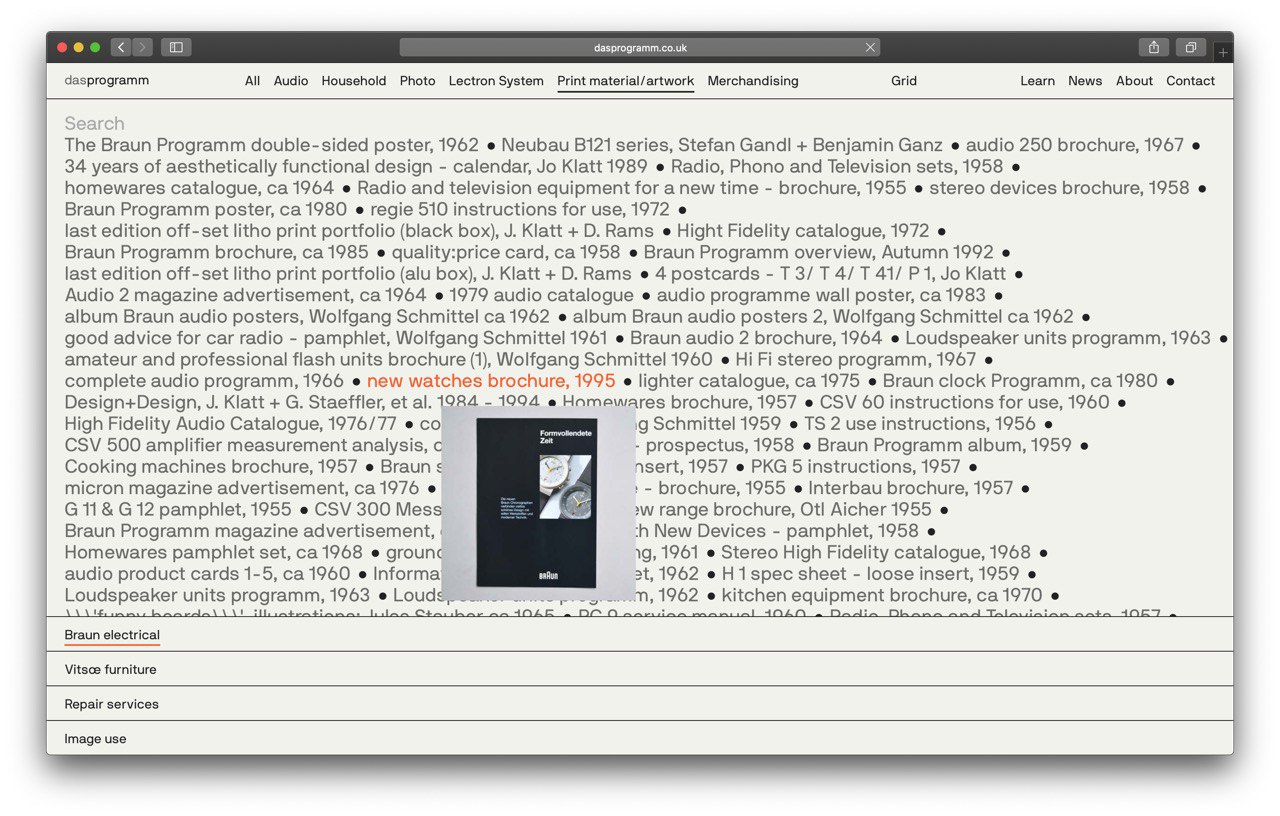Screen dimensions: 1280x816
Task: Click the dasprogramm logo
Action: 107,81
